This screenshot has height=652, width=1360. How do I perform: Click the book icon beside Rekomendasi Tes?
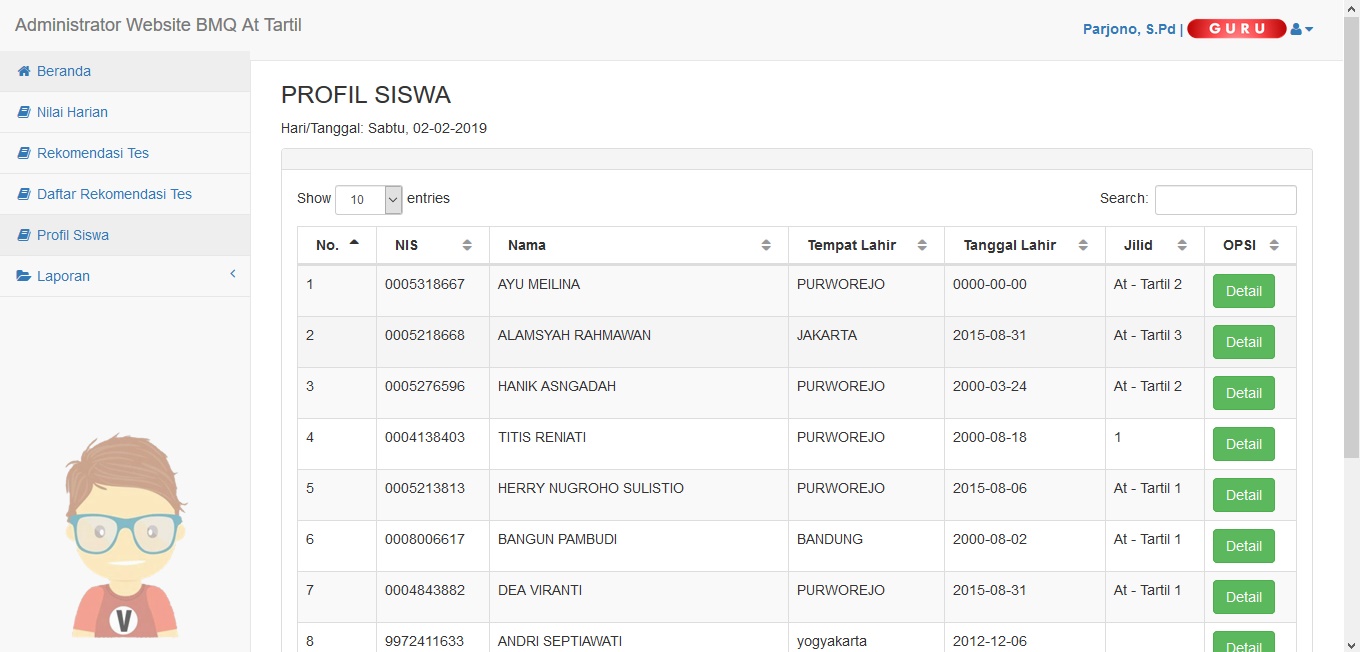click(x=24, y=153)
